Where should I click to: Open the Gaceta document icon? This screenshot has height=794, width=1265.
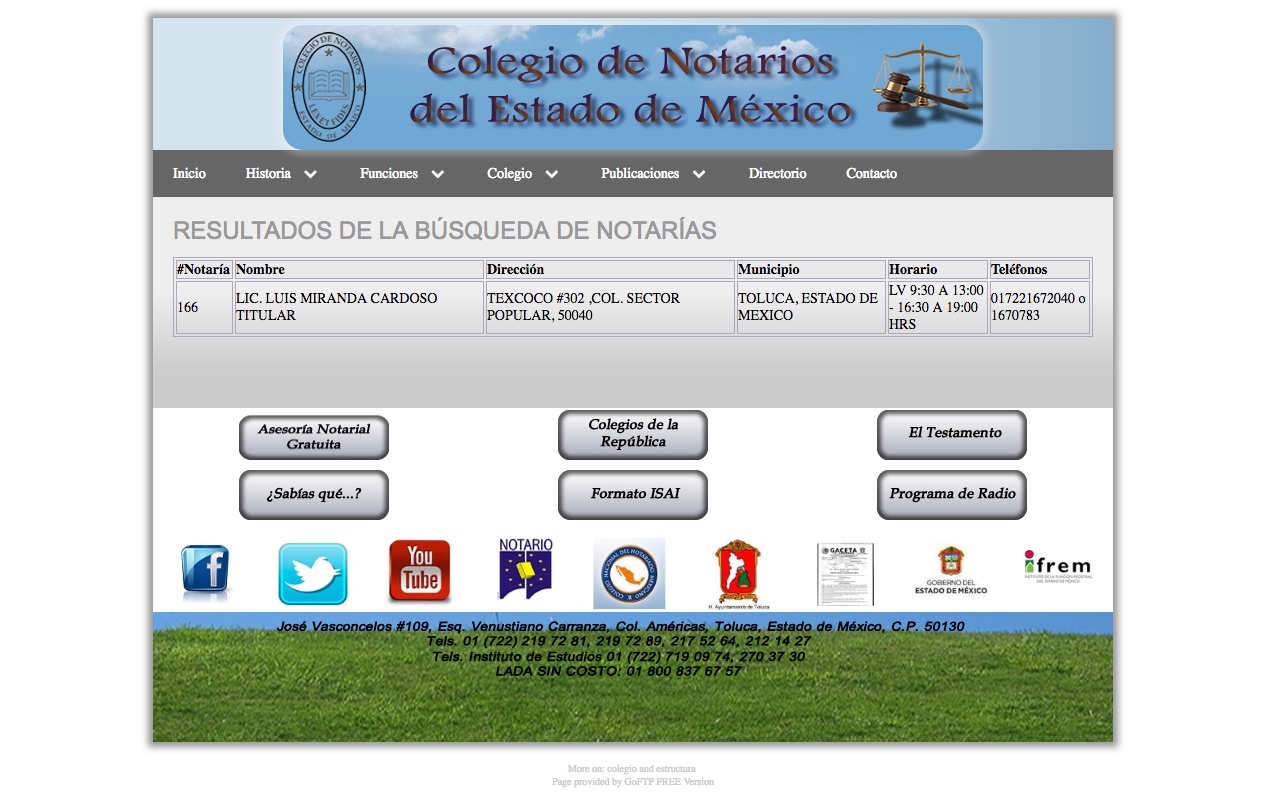click(x=845, y=575)
